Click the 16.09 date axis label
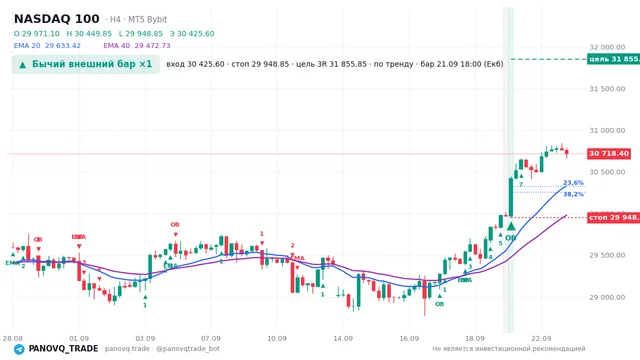Image resolution: width=640 pixels, height=360 pixels. pos(409,338)
